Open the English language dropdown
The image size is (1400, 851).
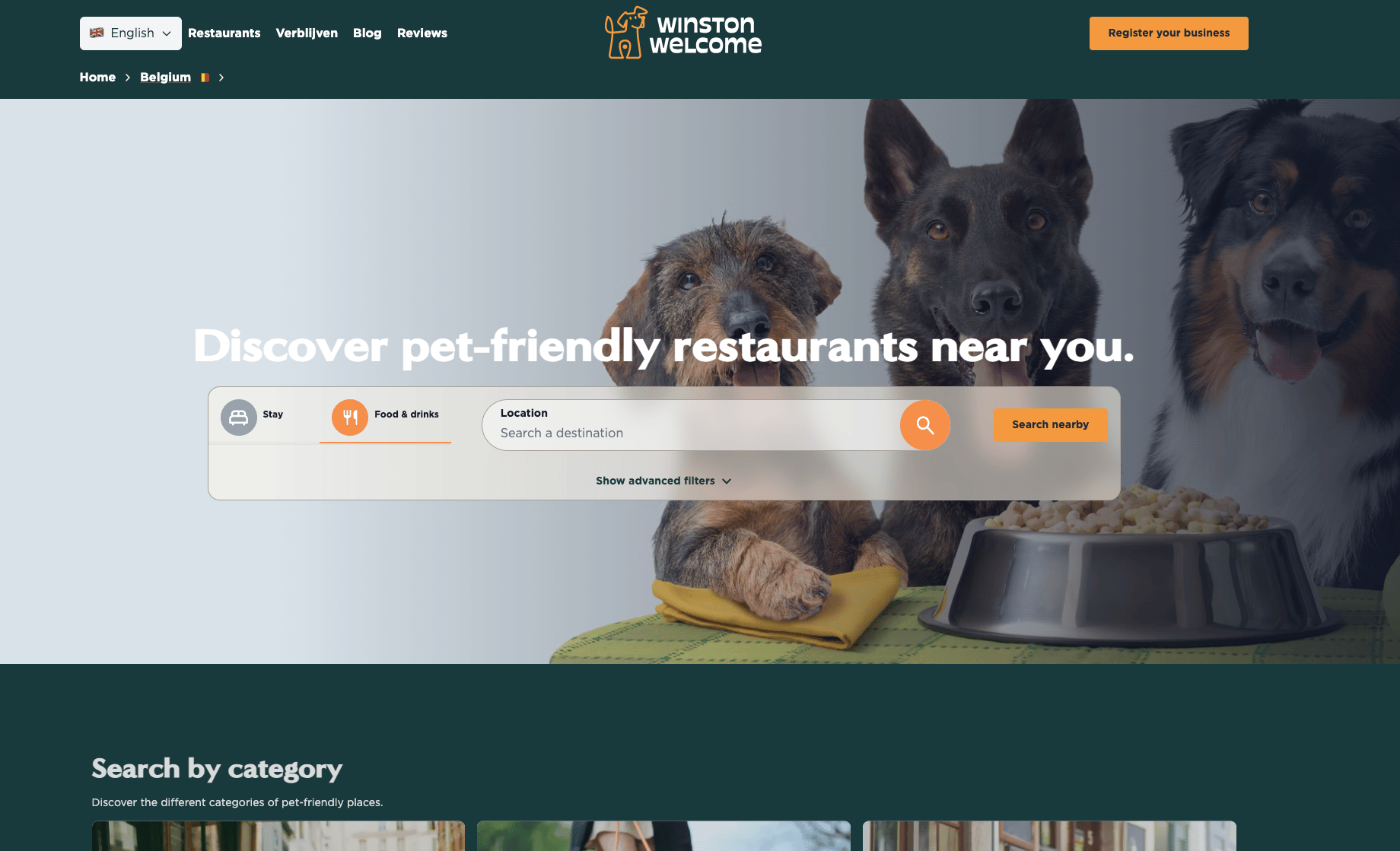[131, 33]
